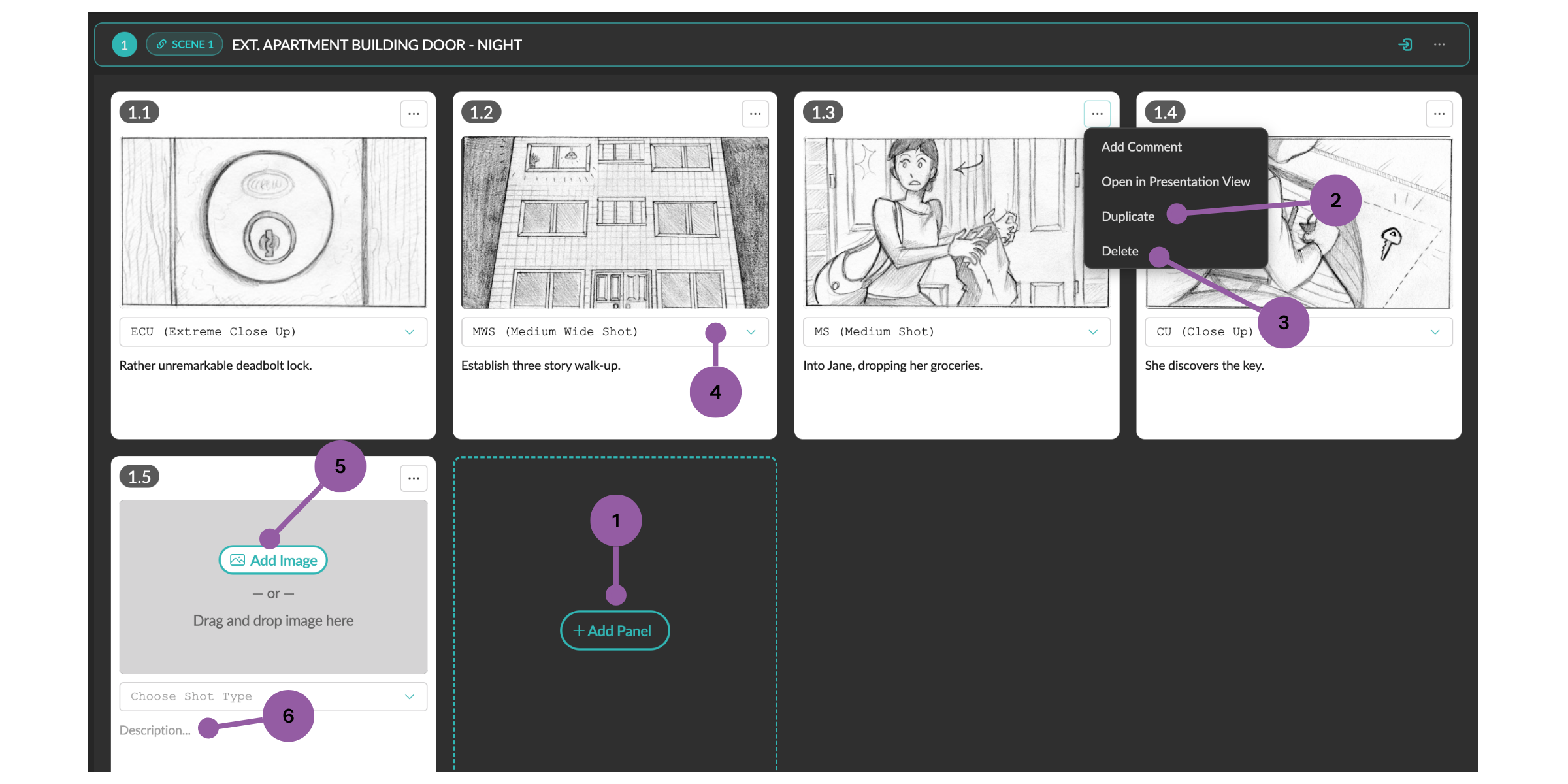This screenshot has height=784, width=1568.
Task: Click the 1.2 panel number badge
Action: 482,112
